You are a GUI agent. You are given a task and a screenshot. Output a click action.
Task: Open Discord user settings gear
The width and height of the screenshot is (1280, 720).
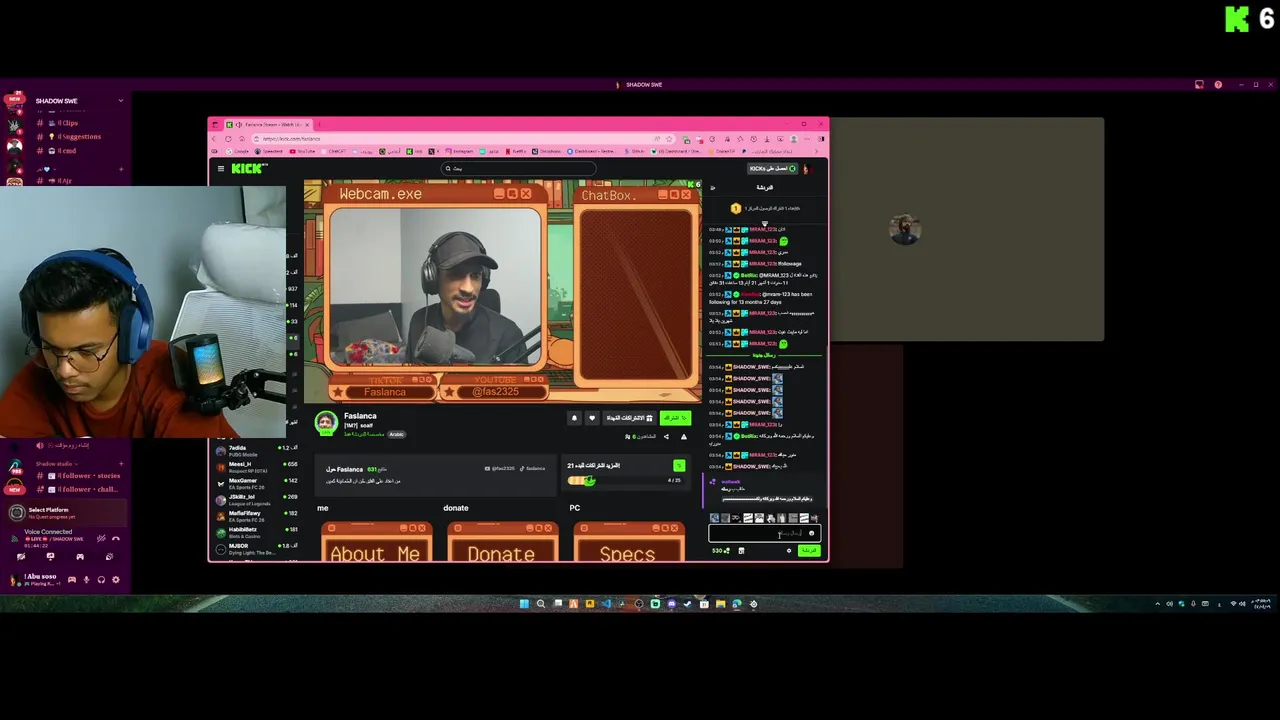click(116, 579)
